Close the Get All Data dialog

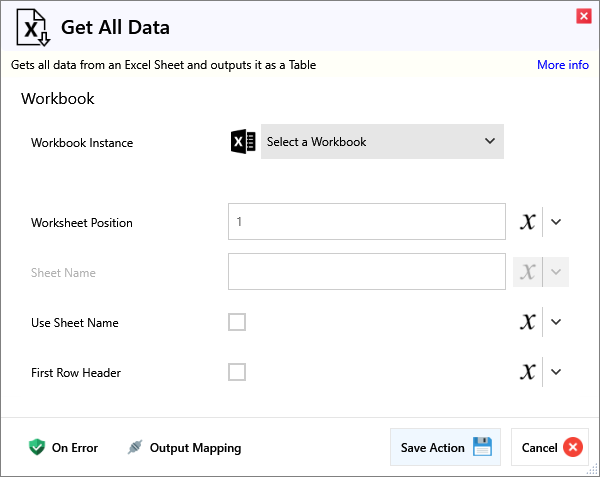pos(583,16)
